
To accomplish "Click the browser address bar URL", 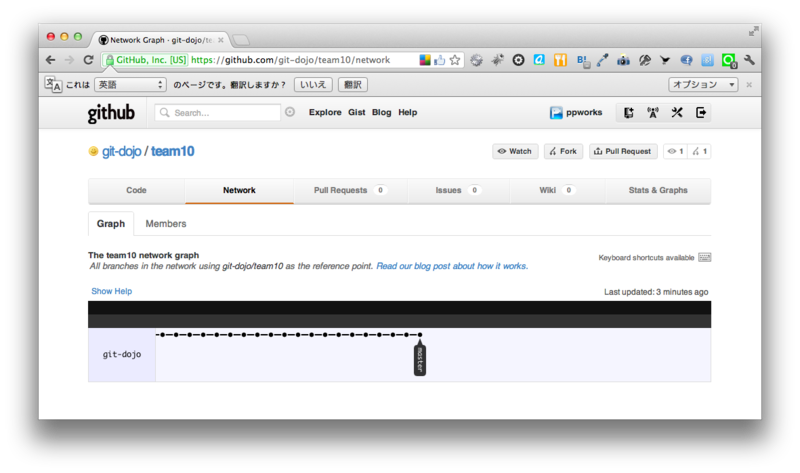I will click(x=290, y=60).
